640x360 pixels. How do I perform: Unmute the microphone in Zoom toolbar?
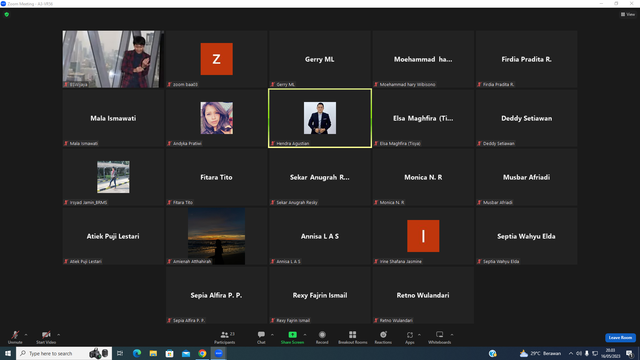click(x=15, y=337)
